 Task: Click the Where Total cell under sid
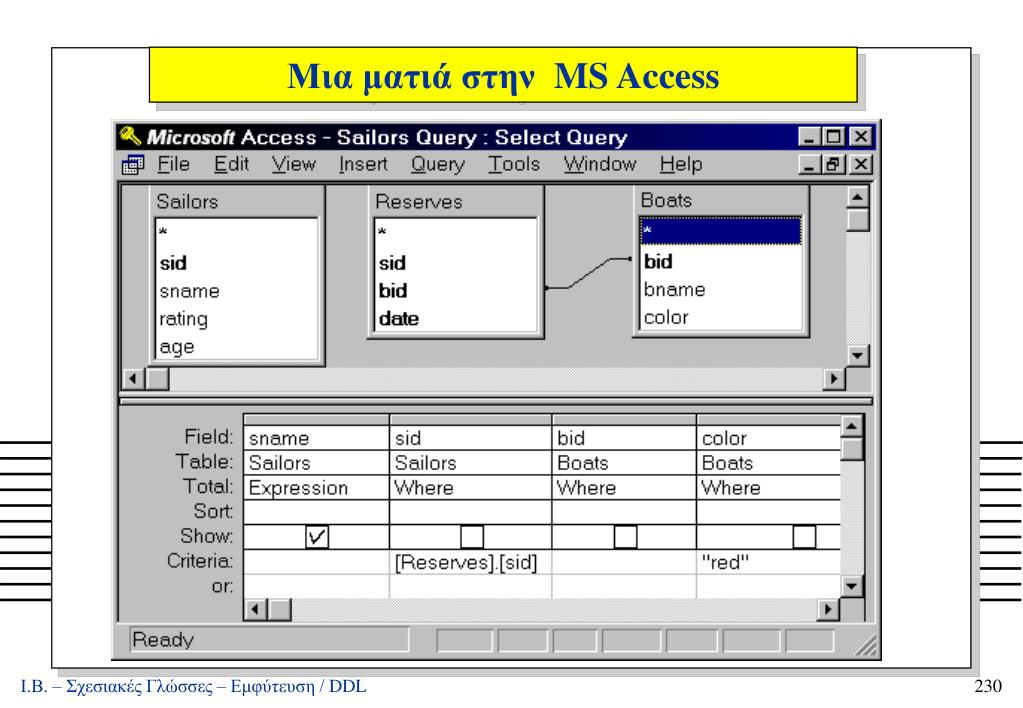pyautogui.click(x=471, y=488)
